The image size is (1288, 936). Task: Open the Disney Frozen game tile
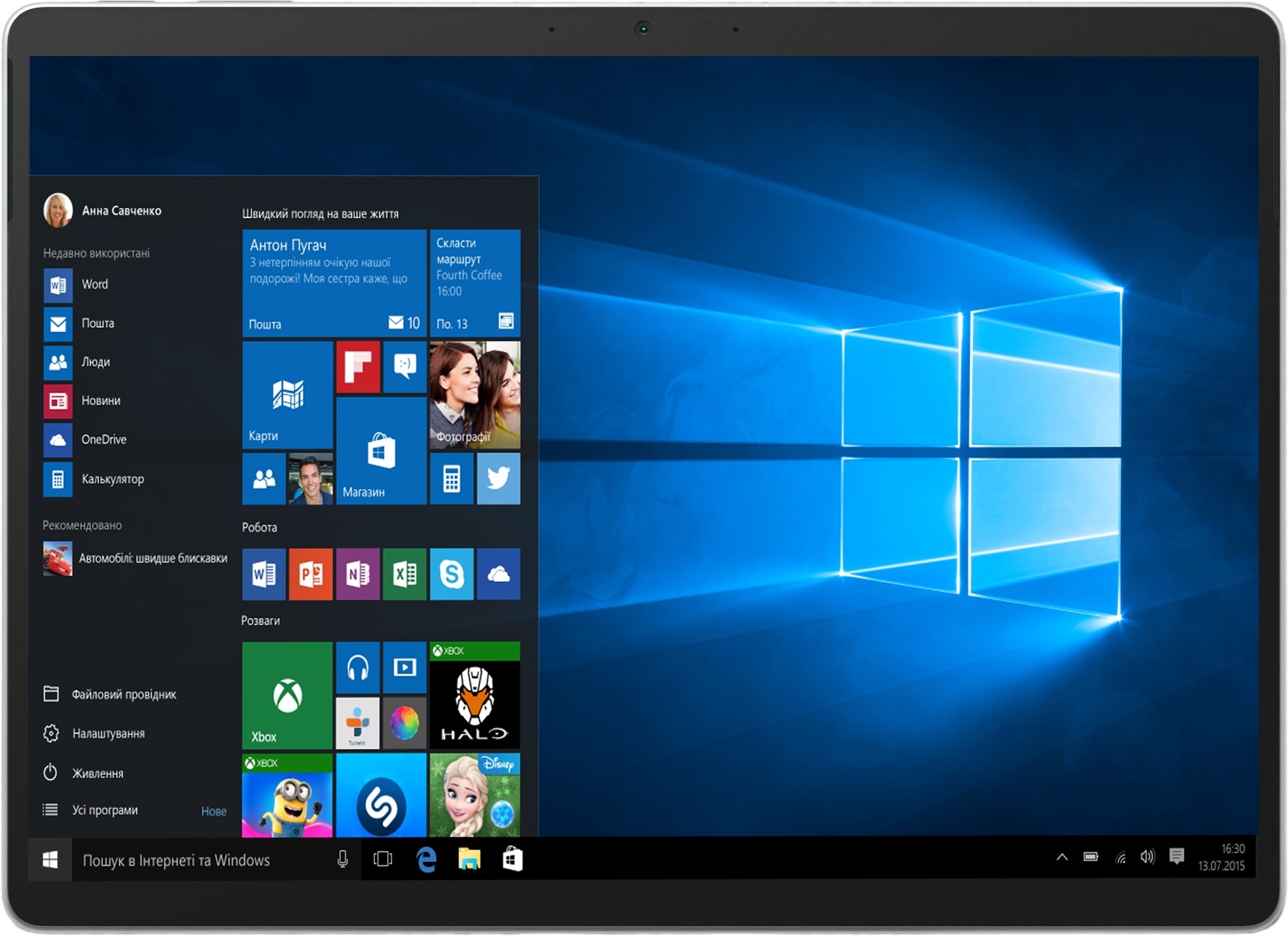[x=475, y=795]
